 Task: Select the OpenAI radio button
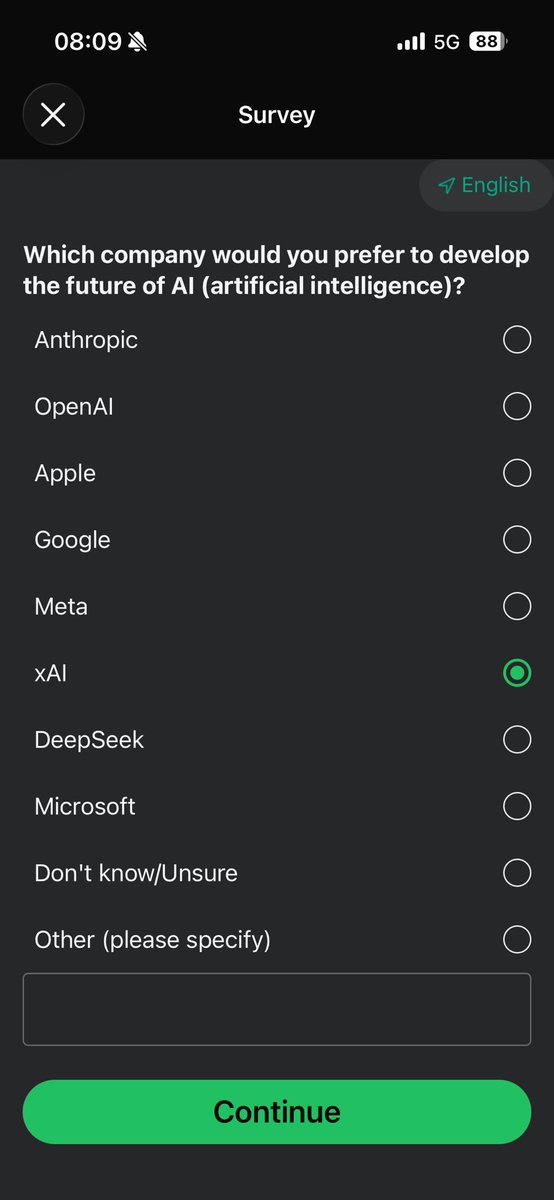(x=517, y=406)
